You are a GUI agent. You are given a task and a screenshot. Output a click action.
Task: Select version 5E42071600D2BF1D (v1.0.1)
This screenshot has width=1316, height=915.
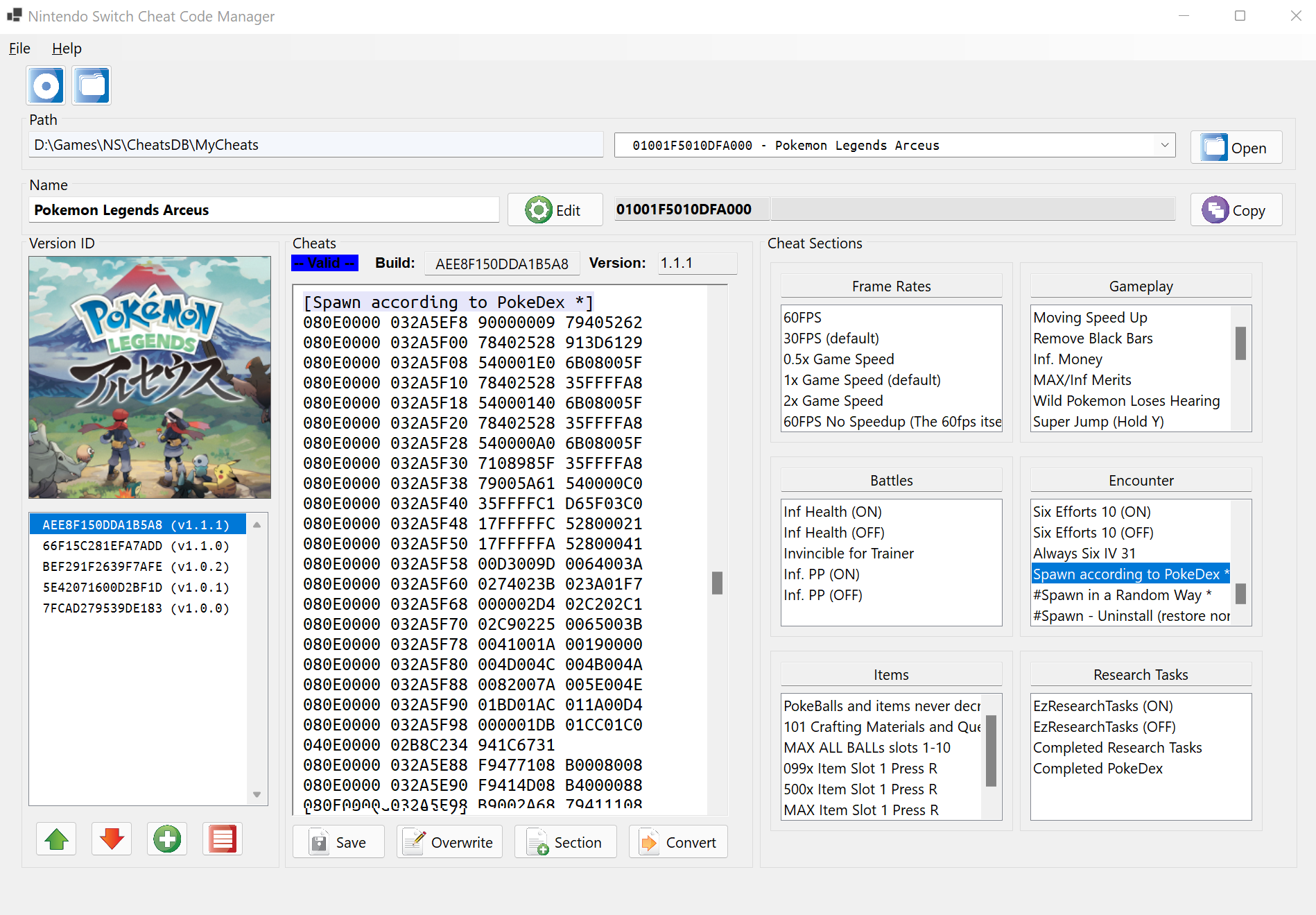click(x=137, y=587)
